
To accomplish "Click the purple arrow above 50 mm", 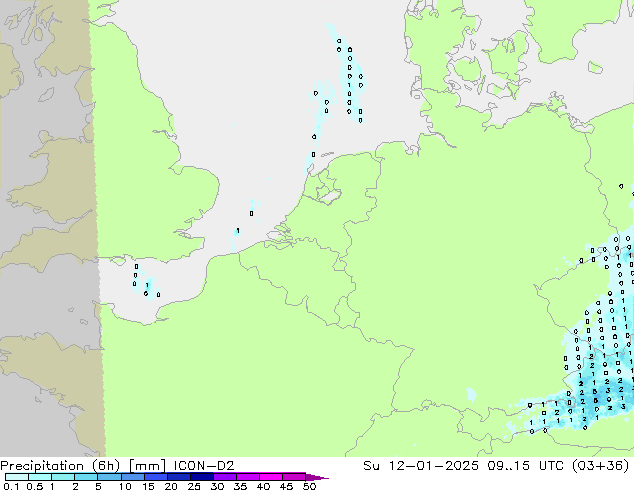I will [x=317, y=477].
